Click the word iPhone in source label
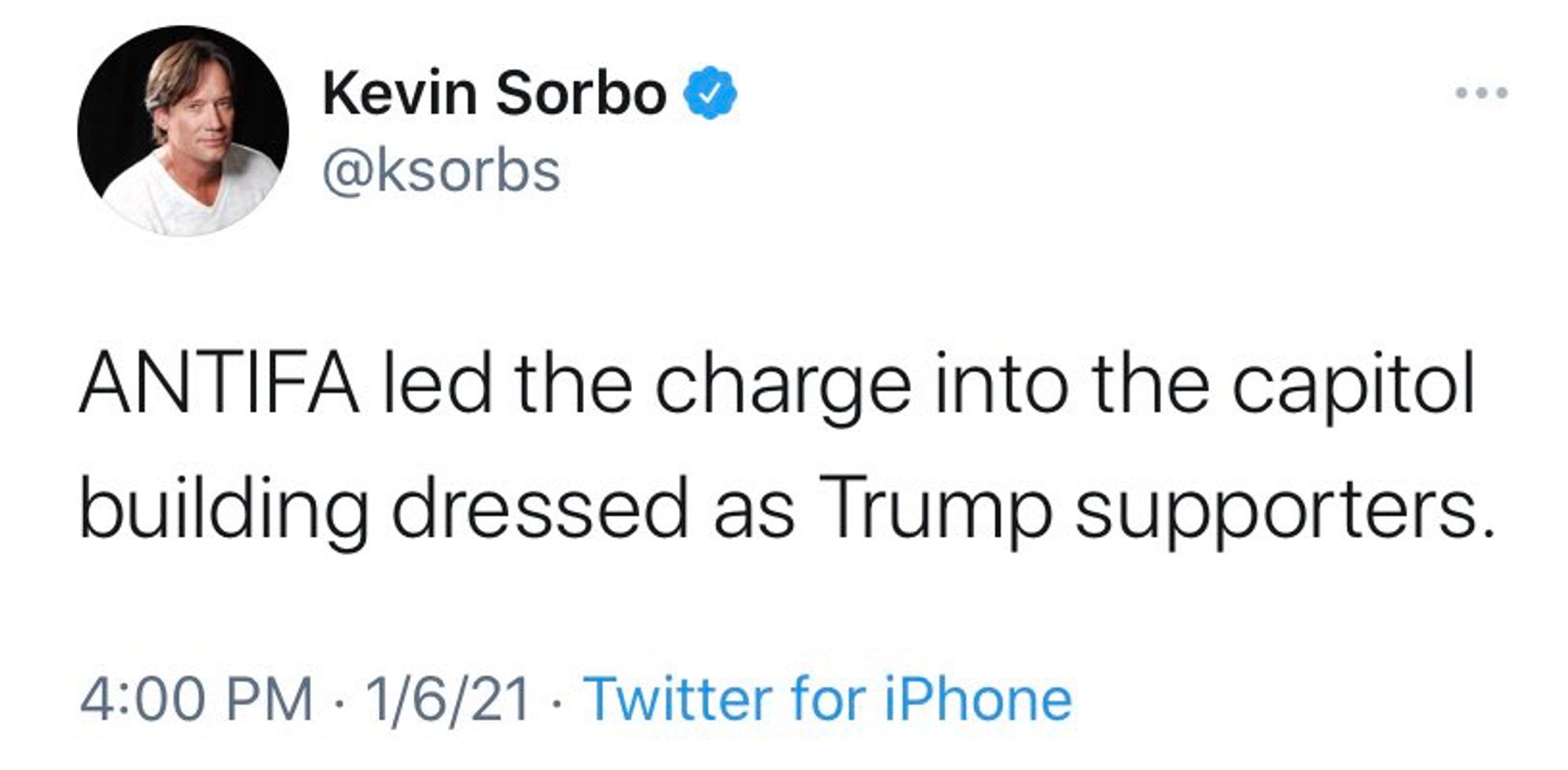 pos(978,699)
